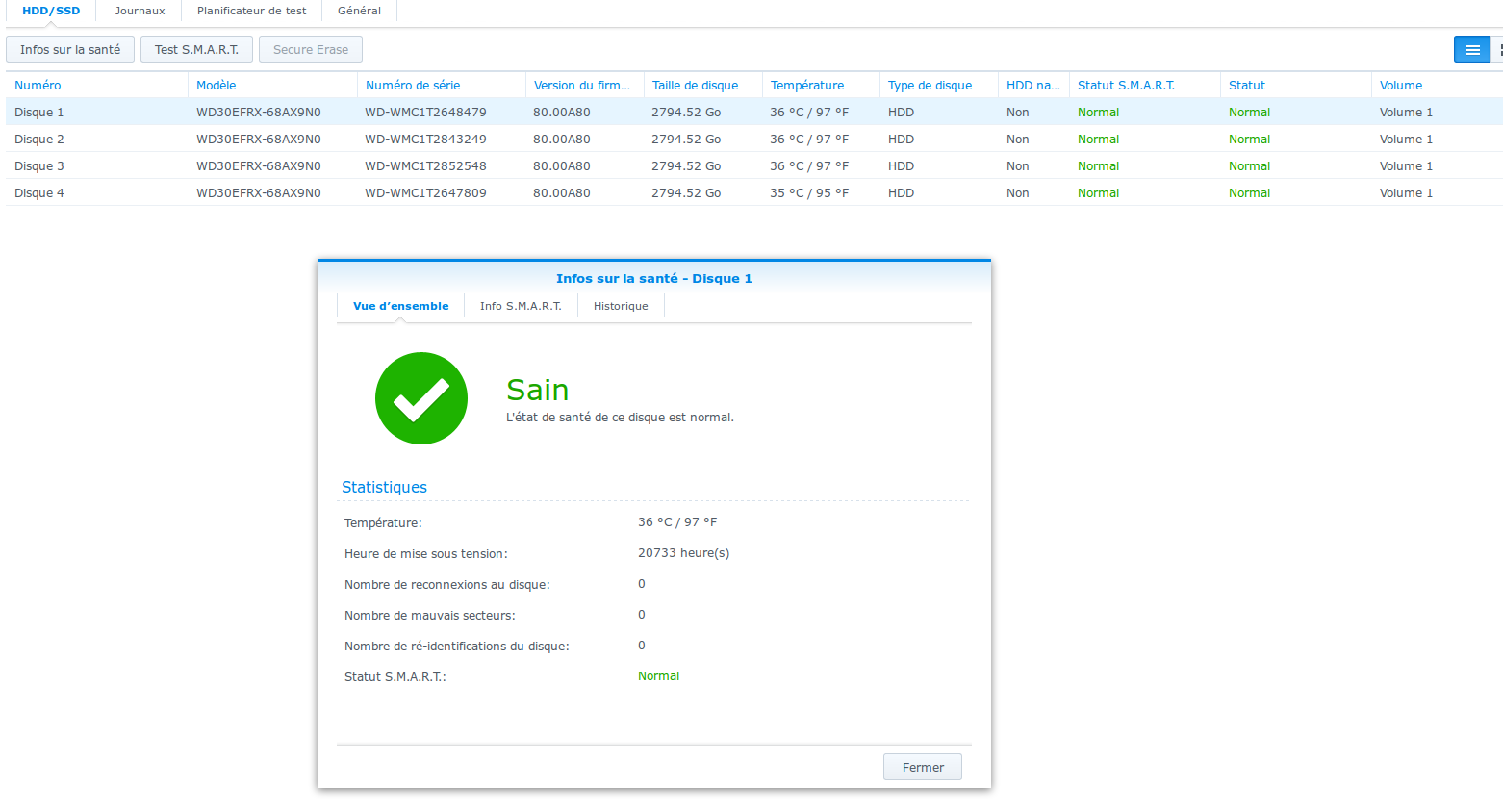
Task: Open the Général tab
Action: [x=359, y=11]
